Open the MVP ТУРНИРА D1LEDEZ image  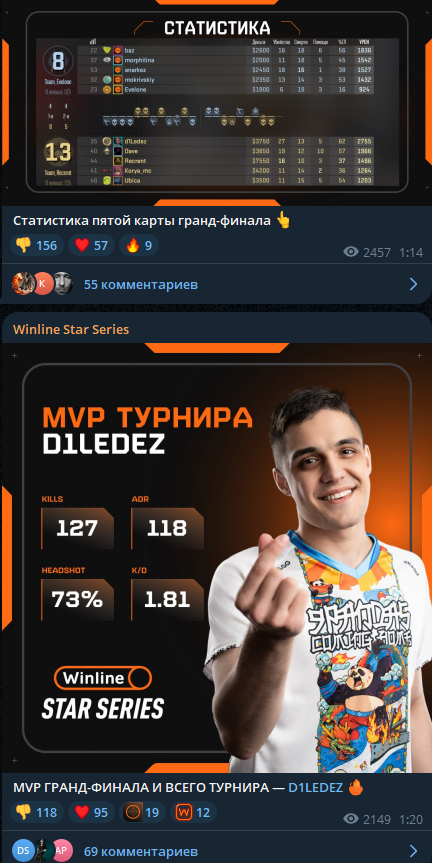(x=216, y=558)
